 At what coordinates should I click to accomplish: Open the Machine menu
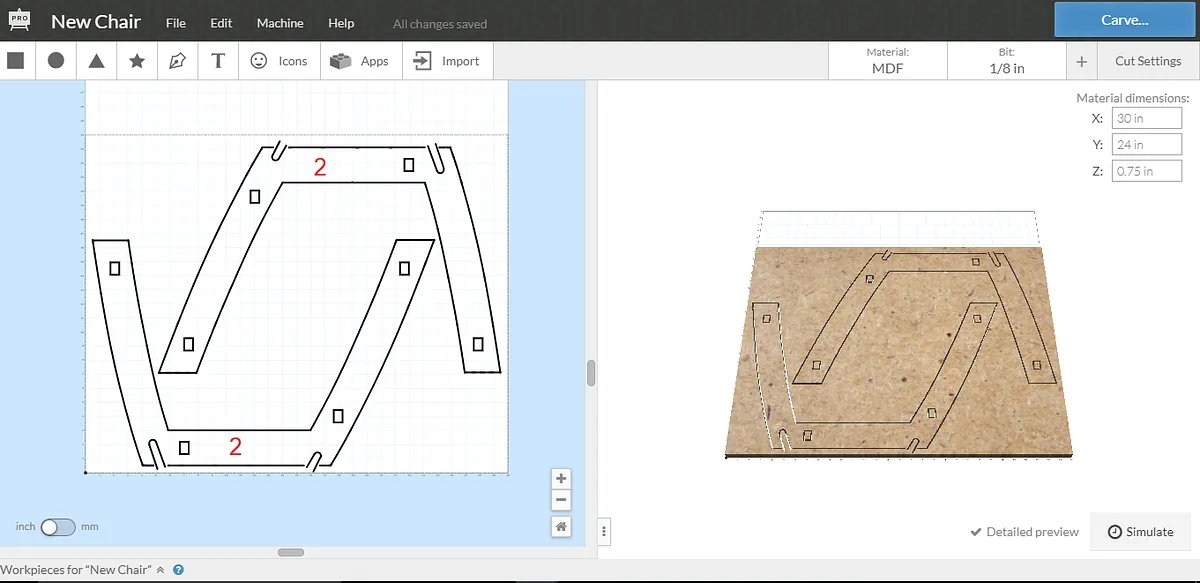(280, 23)
